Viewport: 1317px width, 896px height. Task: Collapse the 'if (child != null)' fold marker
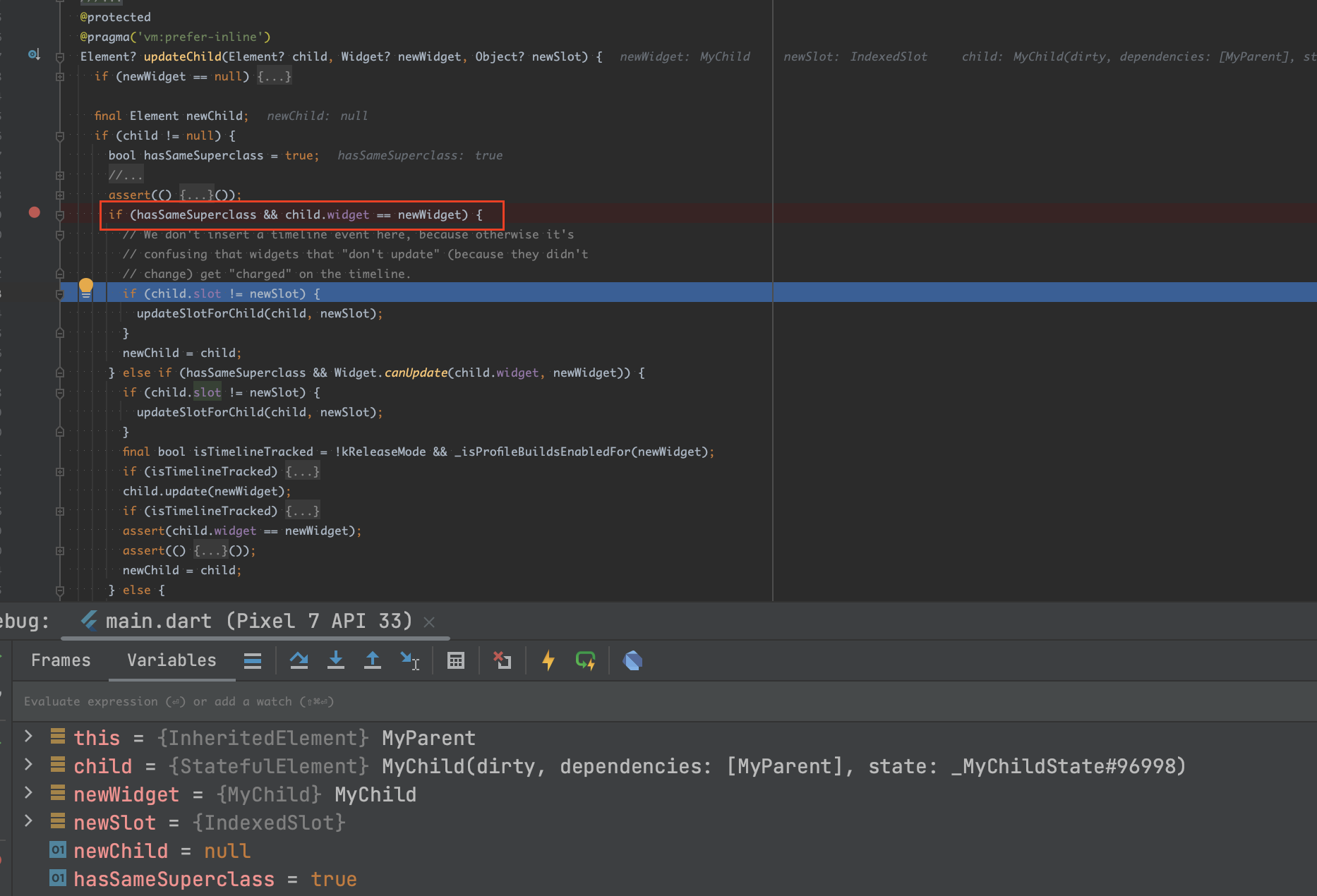pyautogui.click(x=60, y=136)
